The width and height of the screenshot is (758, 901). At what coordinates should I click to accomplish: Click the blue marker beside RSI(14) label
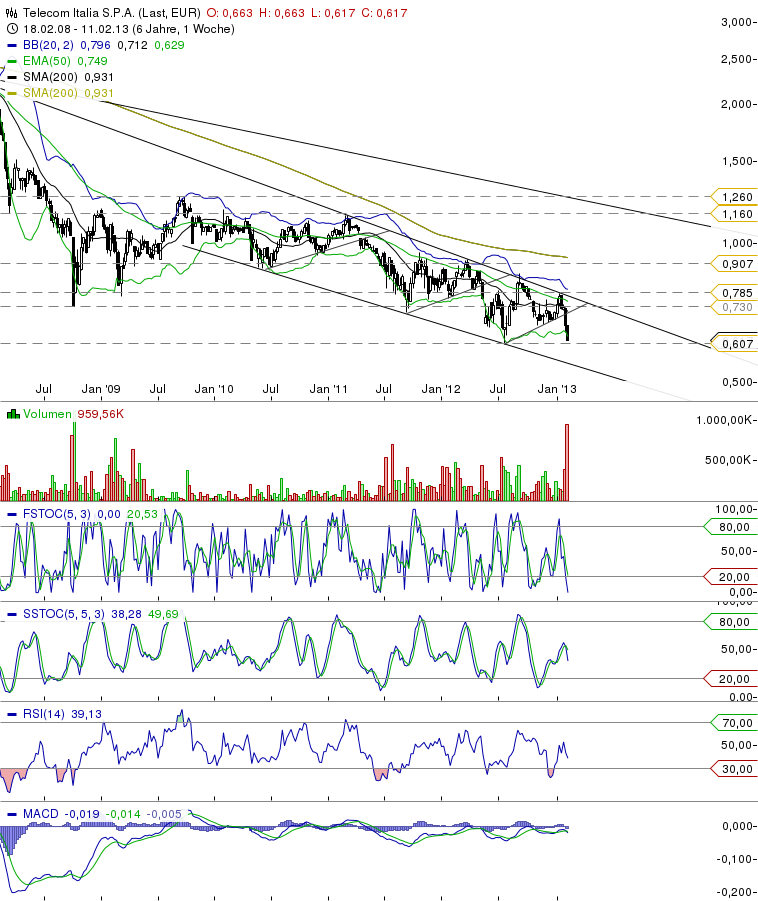pos(12,714)
